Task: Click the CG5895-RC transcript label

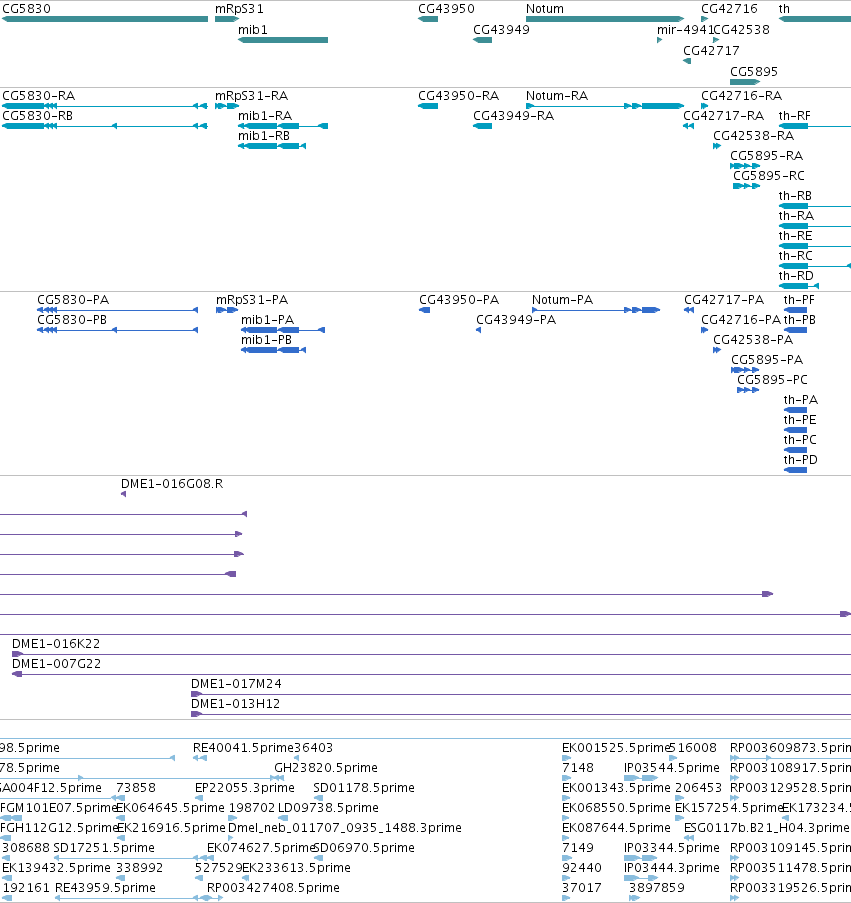Action: tap(769, 176)
